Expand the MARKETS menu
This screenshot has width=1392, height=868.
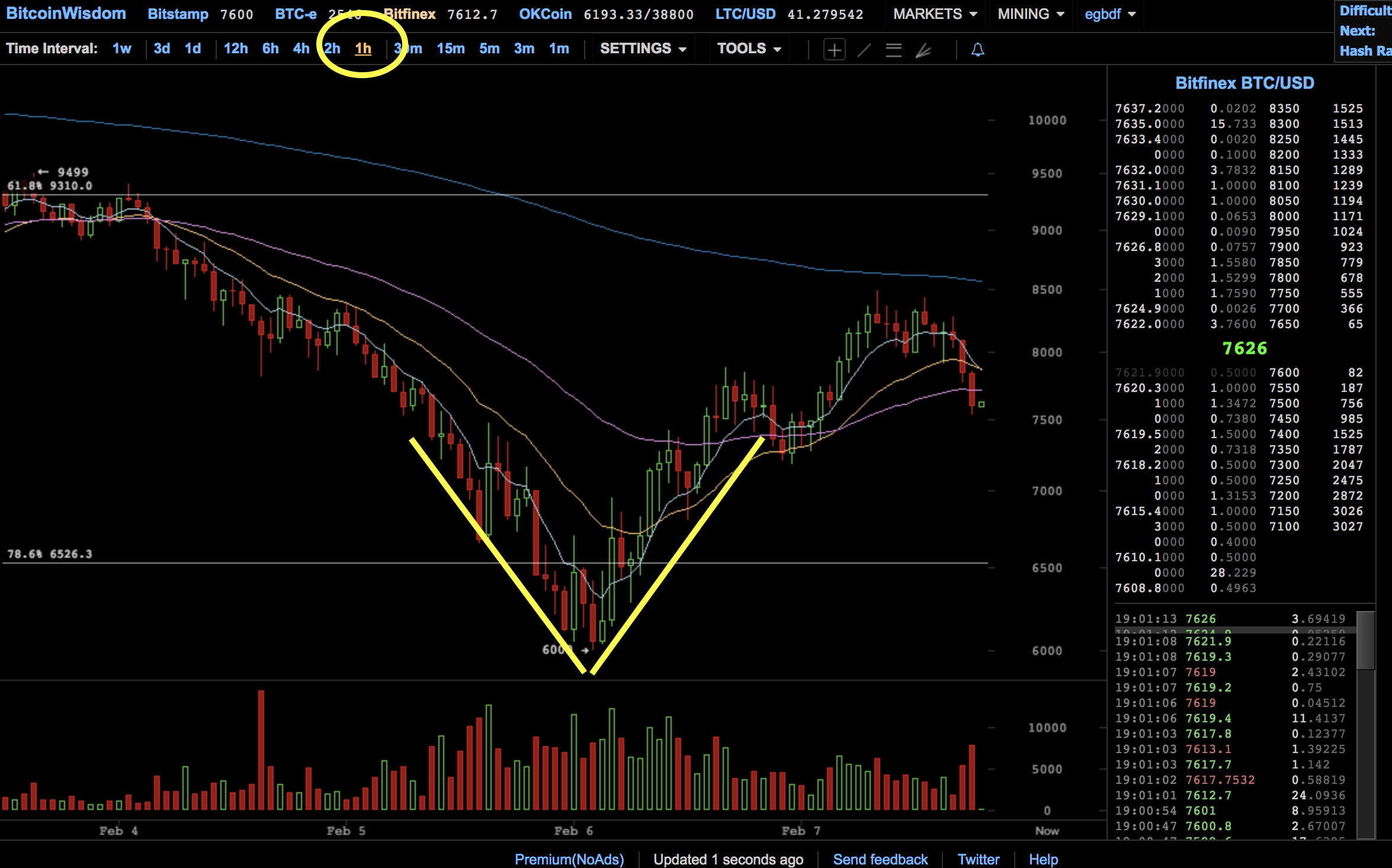tap(935, 14)
